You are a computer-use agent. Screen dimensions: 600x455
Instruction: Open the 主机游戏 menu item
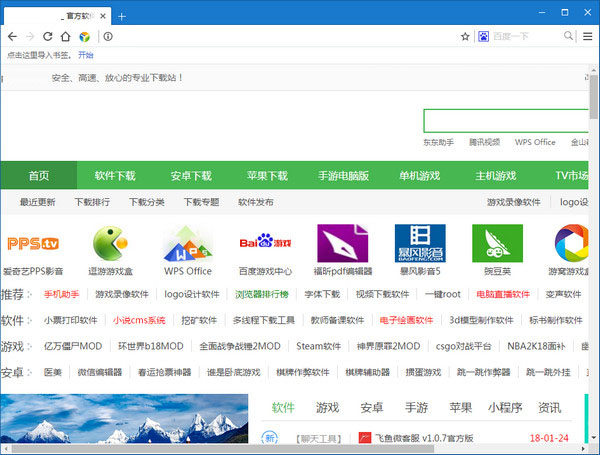click(x=496, y=175)
